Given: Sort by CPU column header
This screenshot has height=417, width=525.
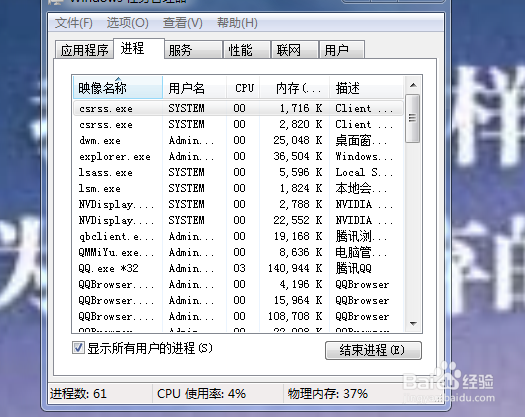Looking at the screenshot, I should click(x=243, y=88).
